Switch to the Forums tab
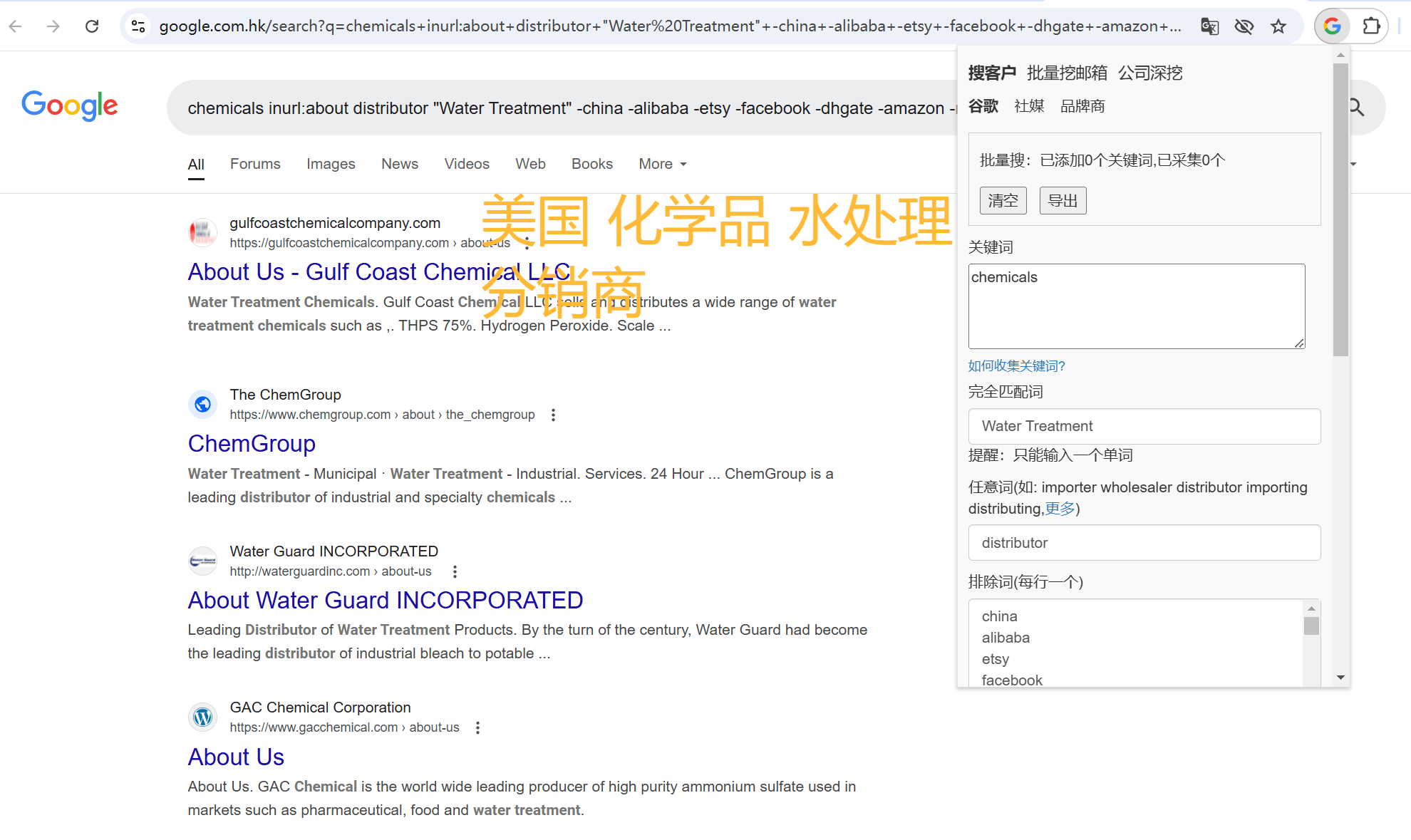The width and height of the screenshot is (1411, 840). point(255,164)
